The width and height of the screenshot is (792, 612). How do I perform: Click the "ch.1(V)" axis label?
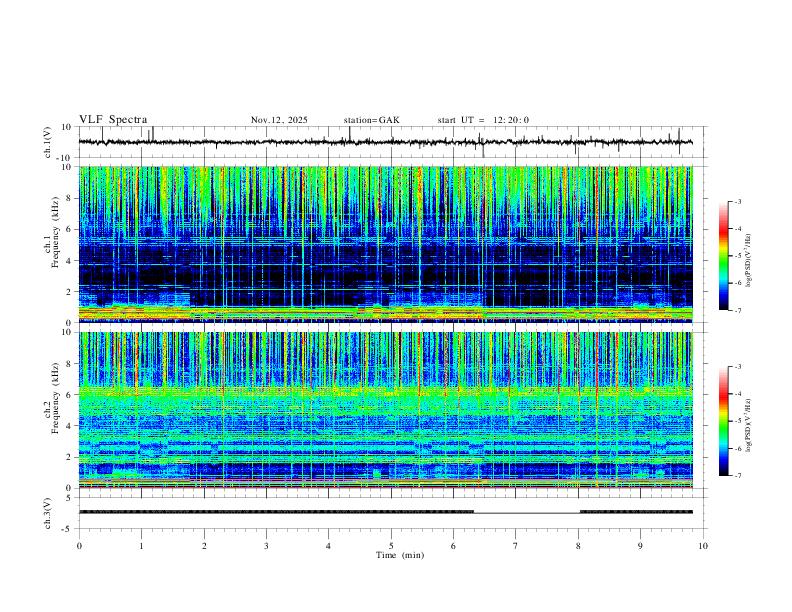point(48,142)
